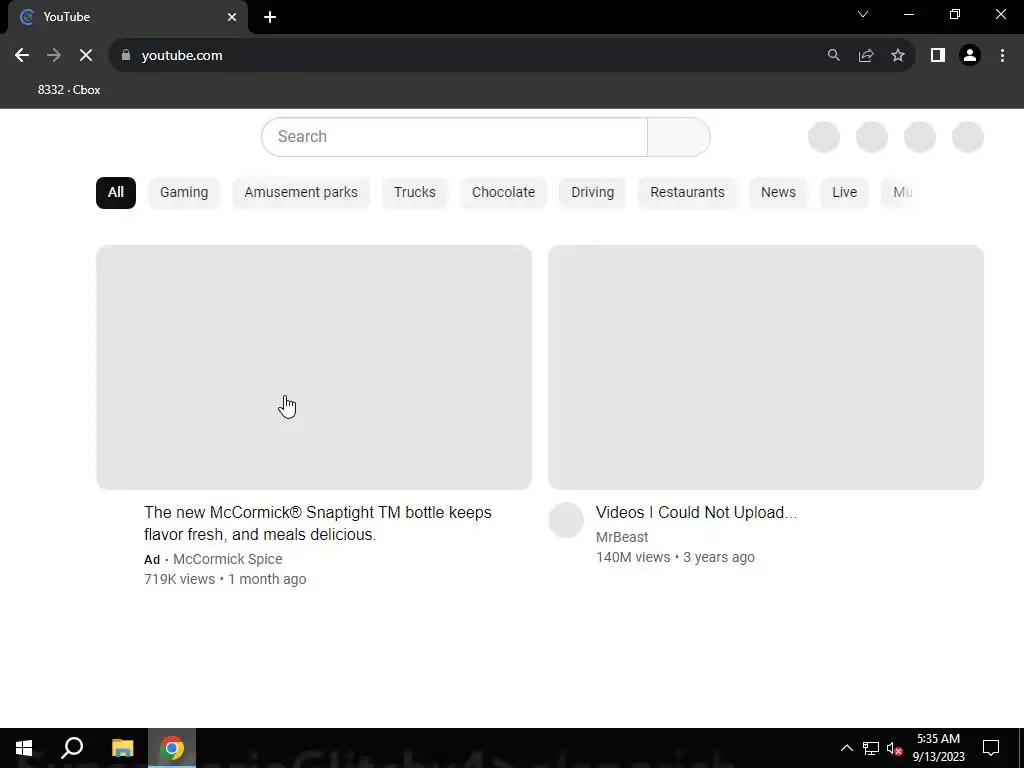Open a new tab with plus button
1024x768 pixels.
(x=270, y=17)
